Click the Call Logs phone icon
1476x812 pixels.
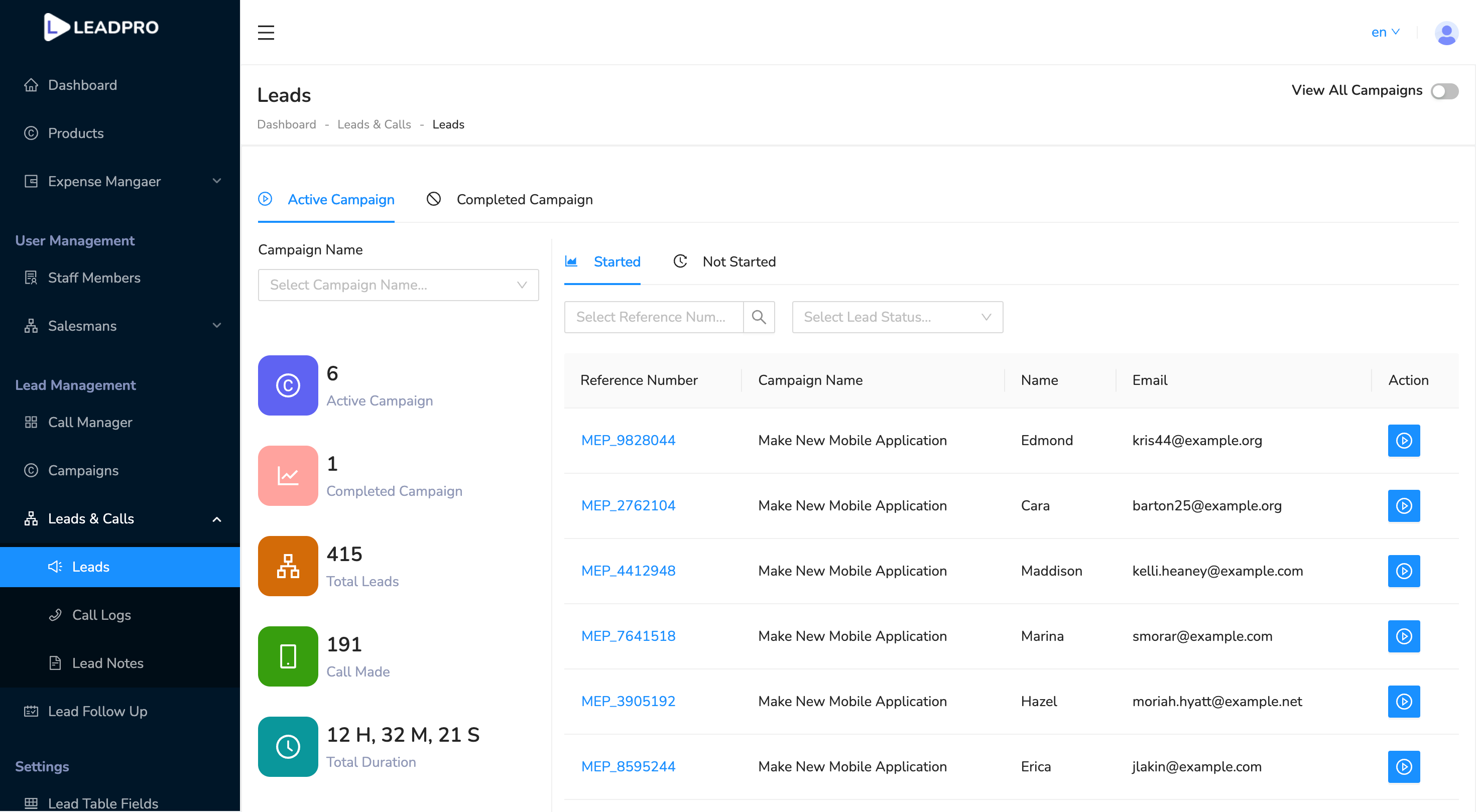pyautogui.click(x=55, y=614)
